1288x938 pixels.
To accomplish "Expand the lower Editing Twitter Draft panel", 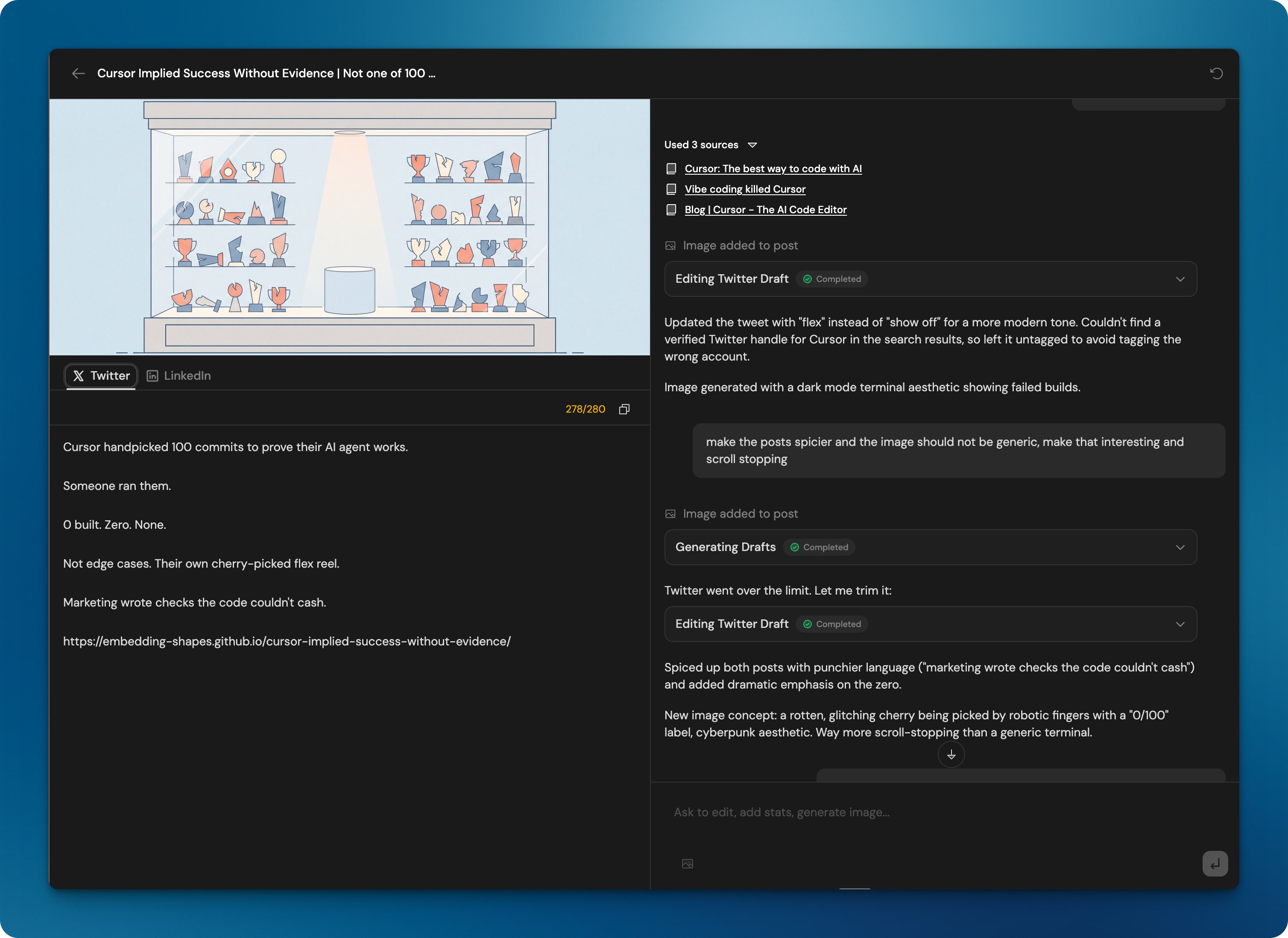I will 1180,624.
